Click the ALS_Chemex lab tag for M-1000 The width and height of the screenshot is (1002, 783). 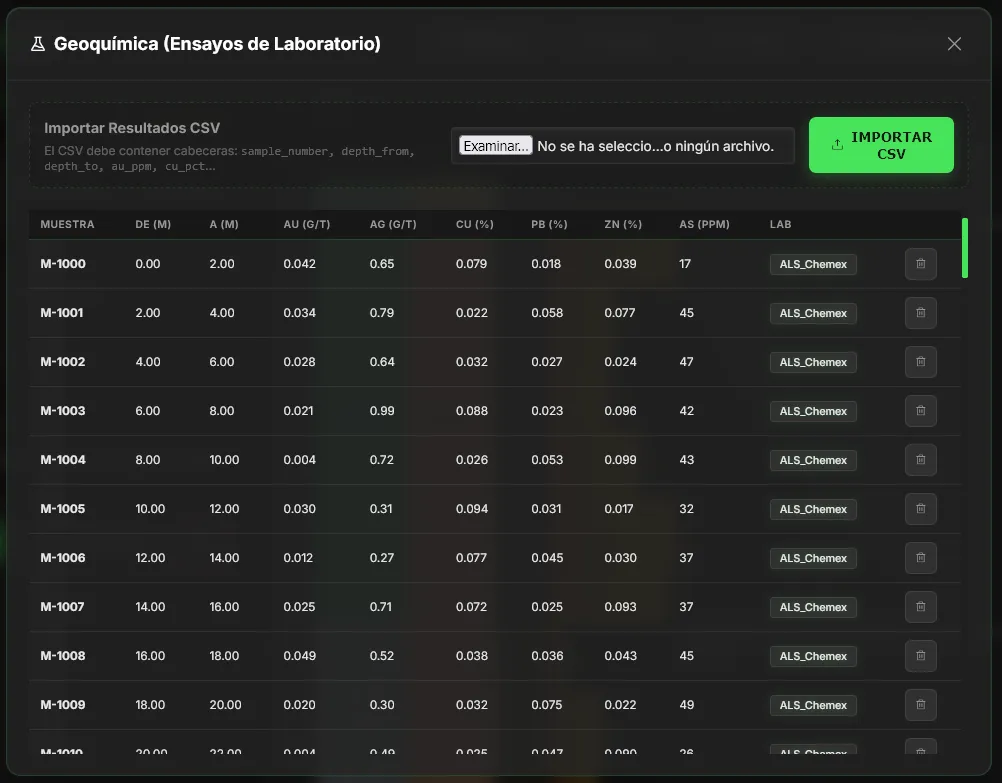click(813, 264)
